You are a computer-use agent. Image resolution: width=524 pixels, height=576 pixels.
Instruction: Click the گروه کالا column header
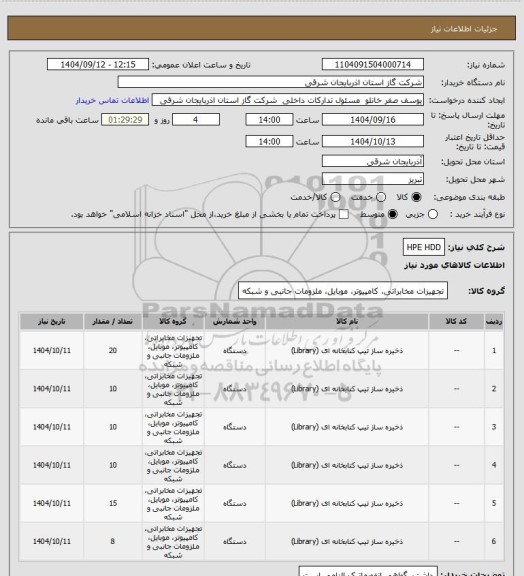pyautogui.click(x=173, y=321)
